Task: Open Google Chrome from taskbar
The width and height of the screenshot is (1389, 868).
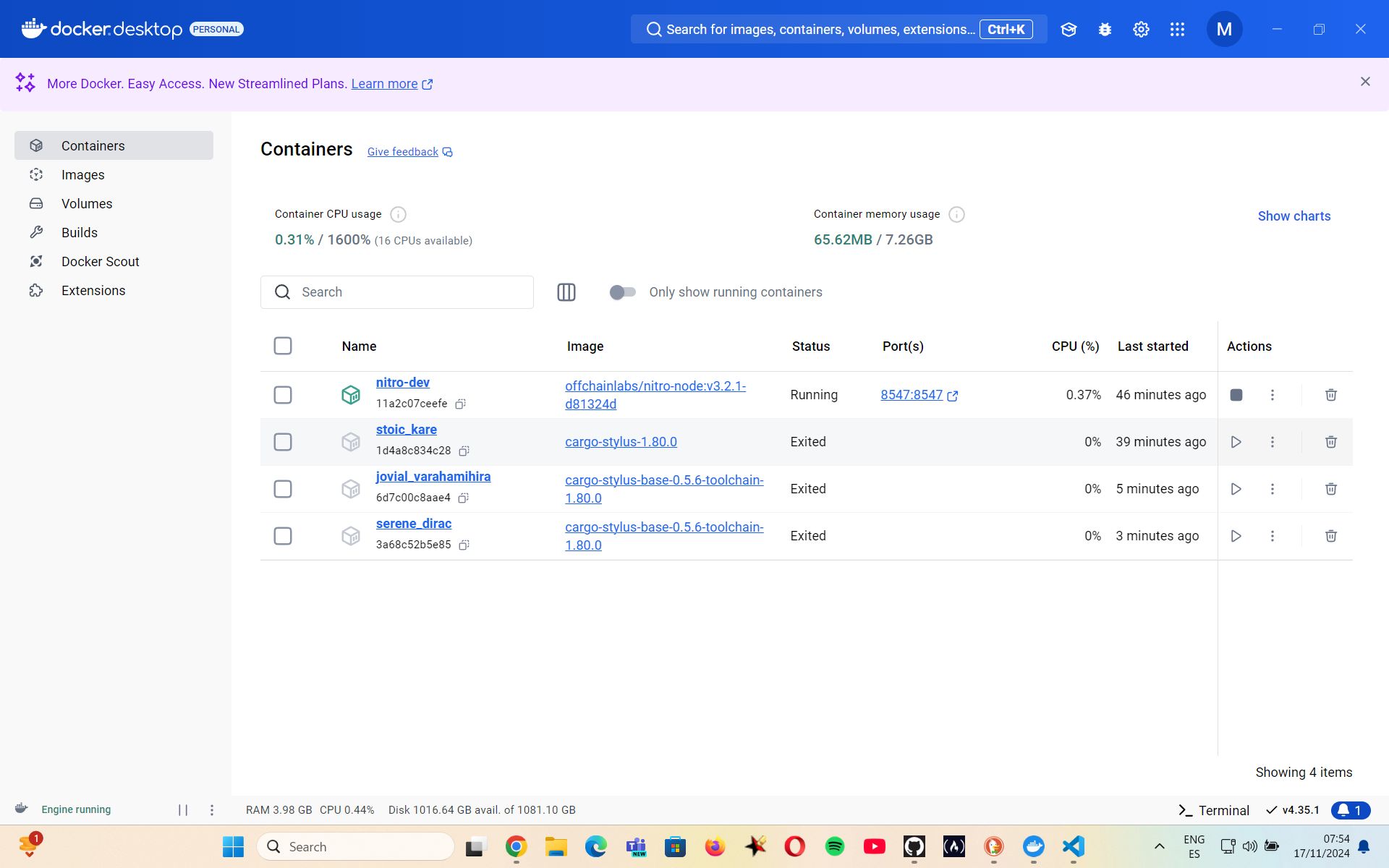Action: 516,846
